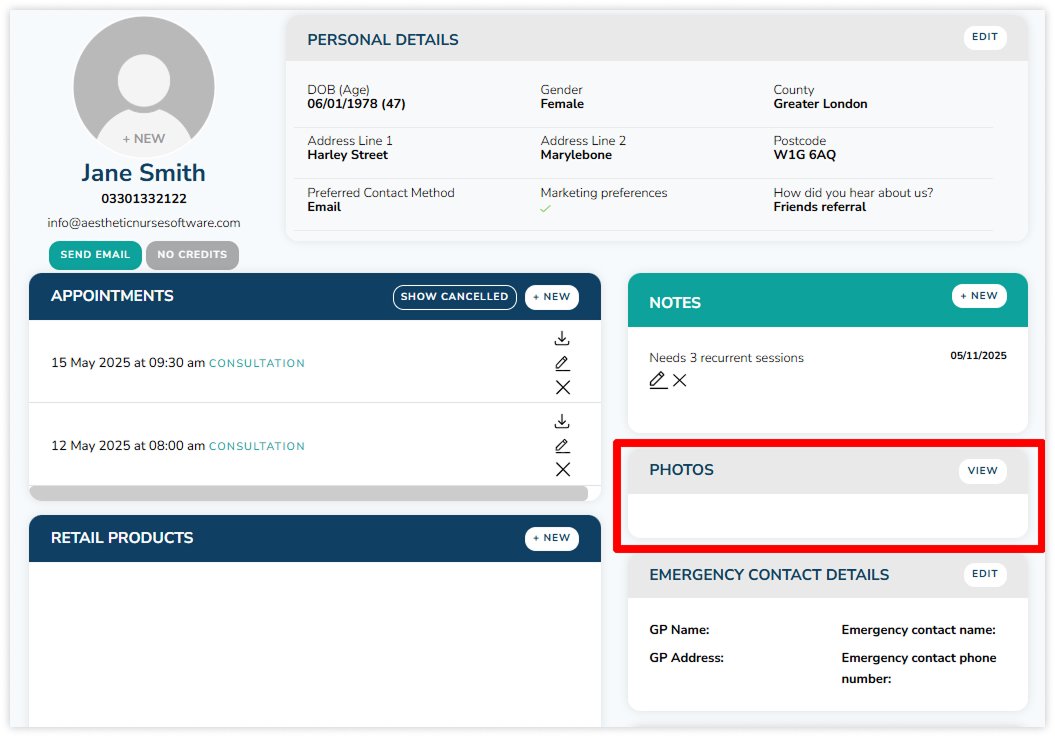This screenshot has width=1055, height=737.
Task: Toggle Show Cancelled appointments
Action: pyautogui.click(x=455, y=297)
